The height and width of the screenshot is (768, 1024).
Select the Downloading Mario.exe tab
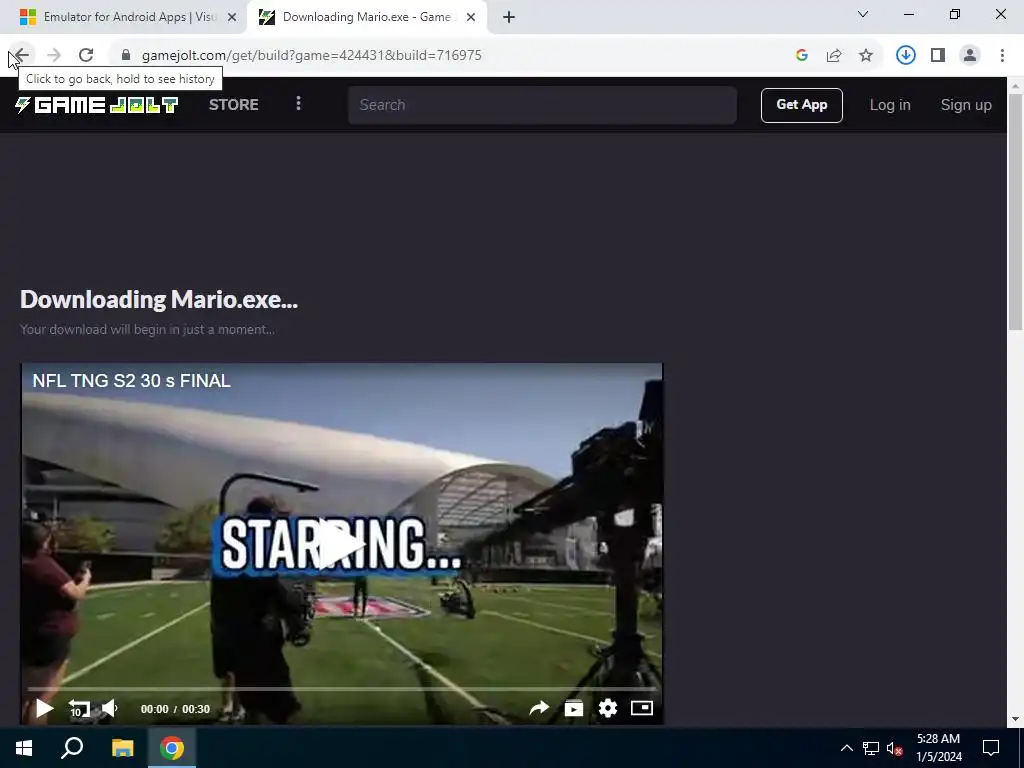[366, 18]
